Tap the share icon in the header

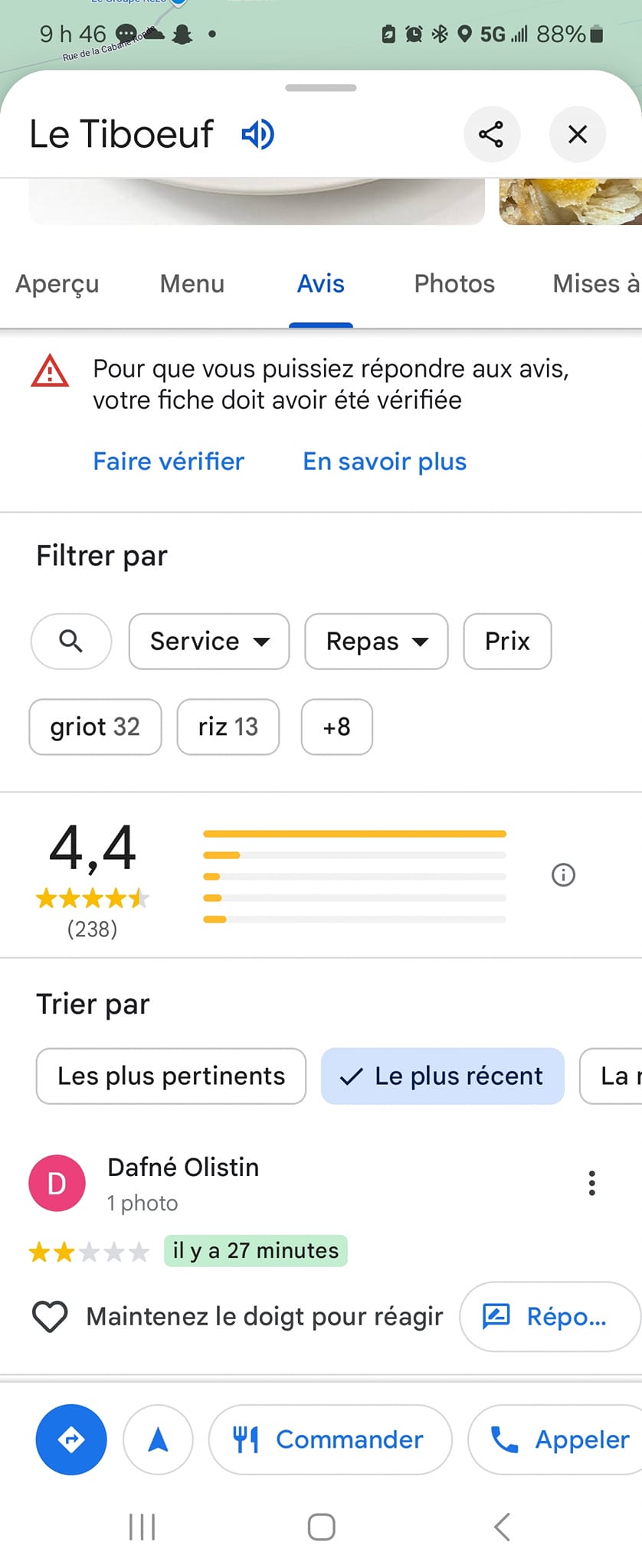[x=491, y=134]
